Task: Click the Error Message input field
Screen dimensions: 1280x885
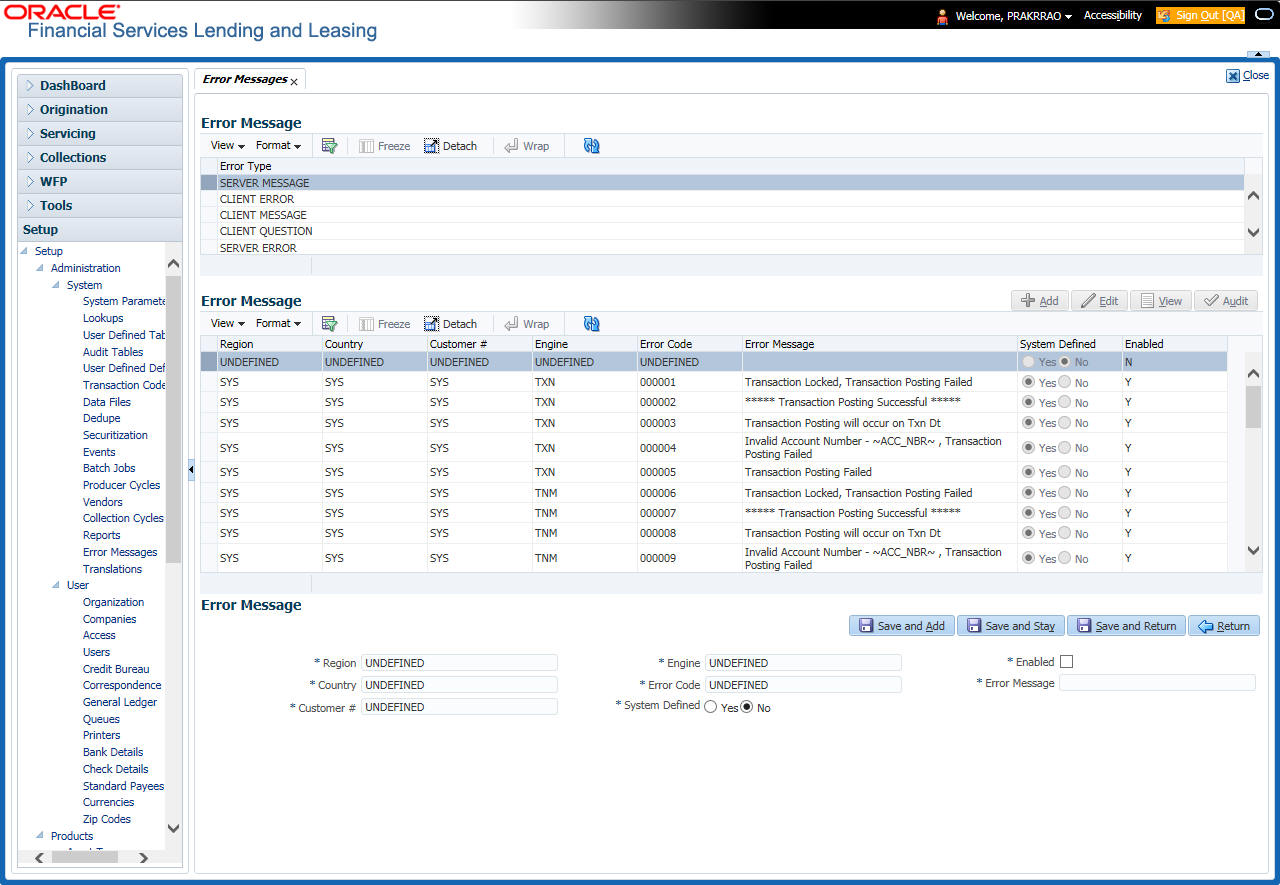Action: 1156,683
